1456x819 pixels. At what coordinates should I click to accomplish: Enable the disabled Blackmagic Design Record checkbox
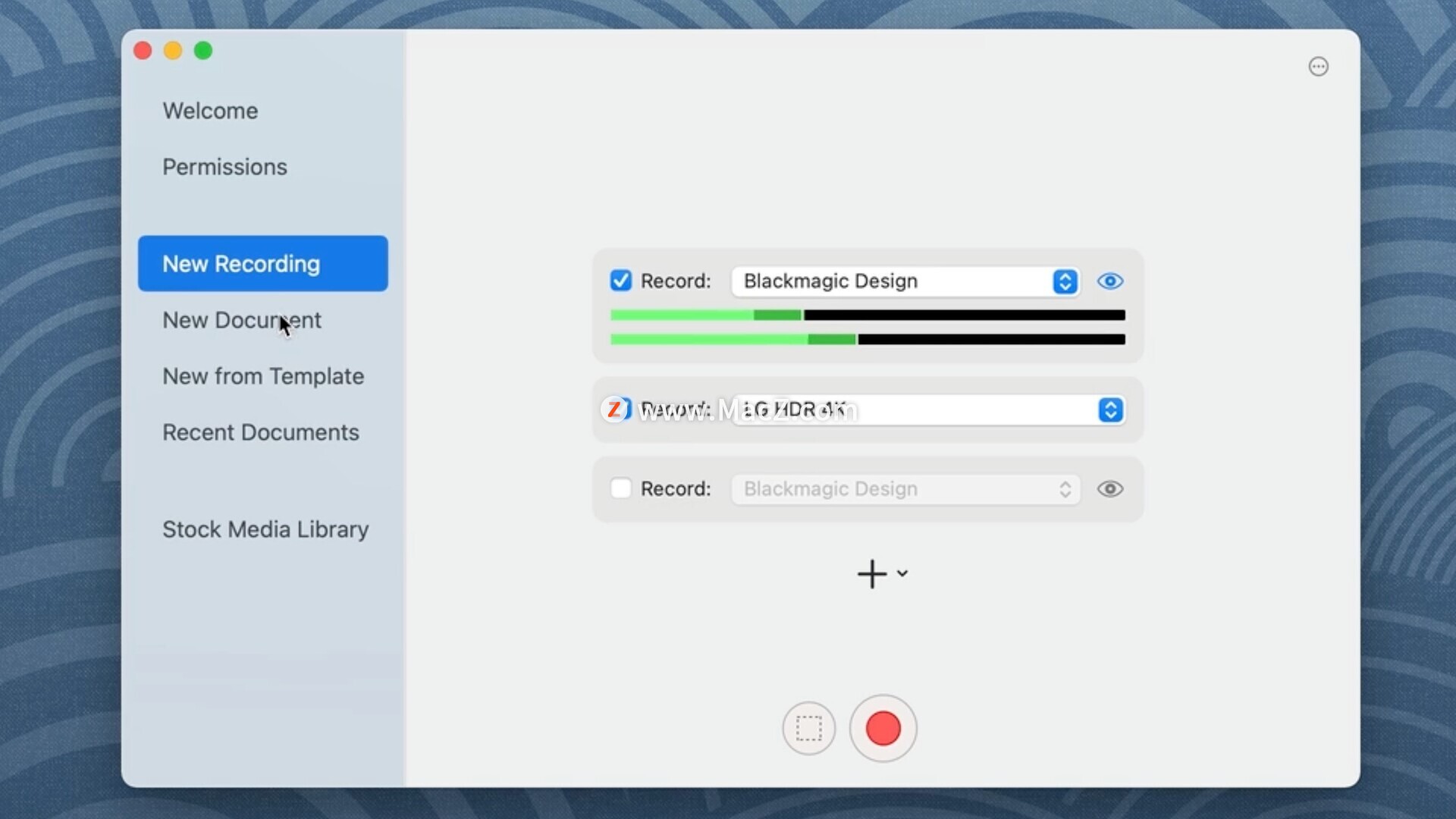[621, 488]
